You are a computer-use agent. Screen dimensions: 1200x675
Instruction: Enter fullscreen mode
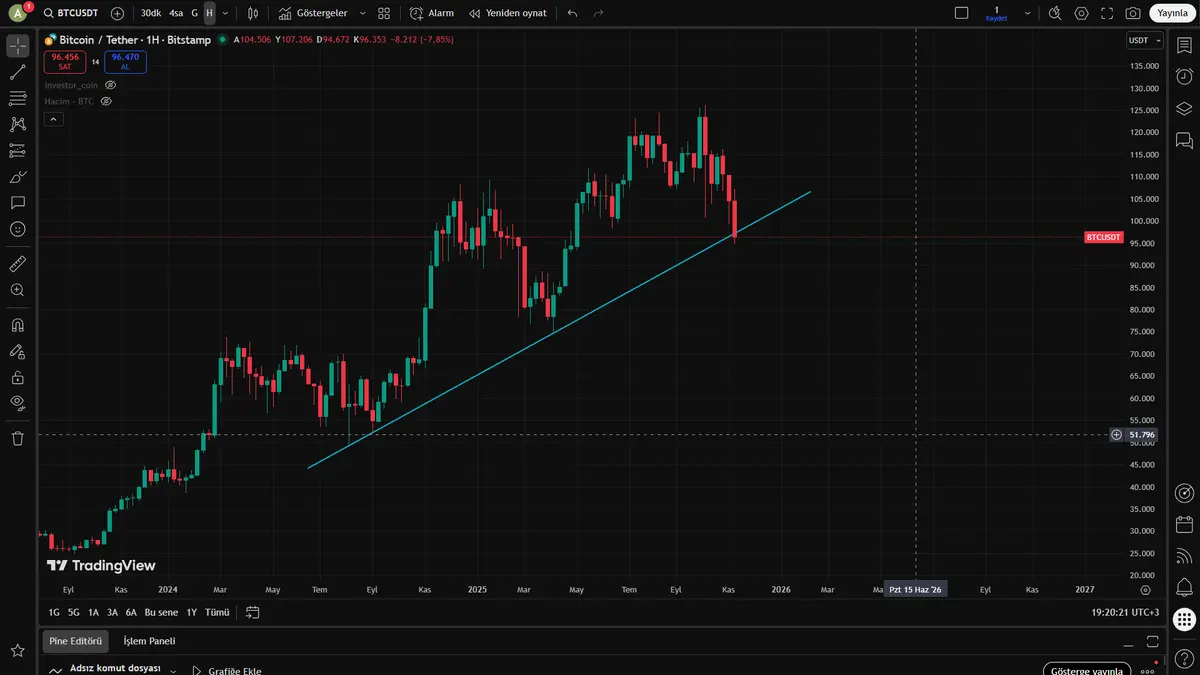1106,13
